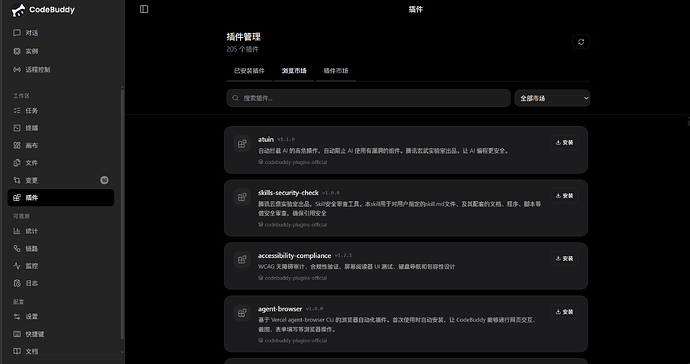This screenshot has height=364, width=690.
Task: Open 日志 (logs) in sidebar
Action: 61,283
